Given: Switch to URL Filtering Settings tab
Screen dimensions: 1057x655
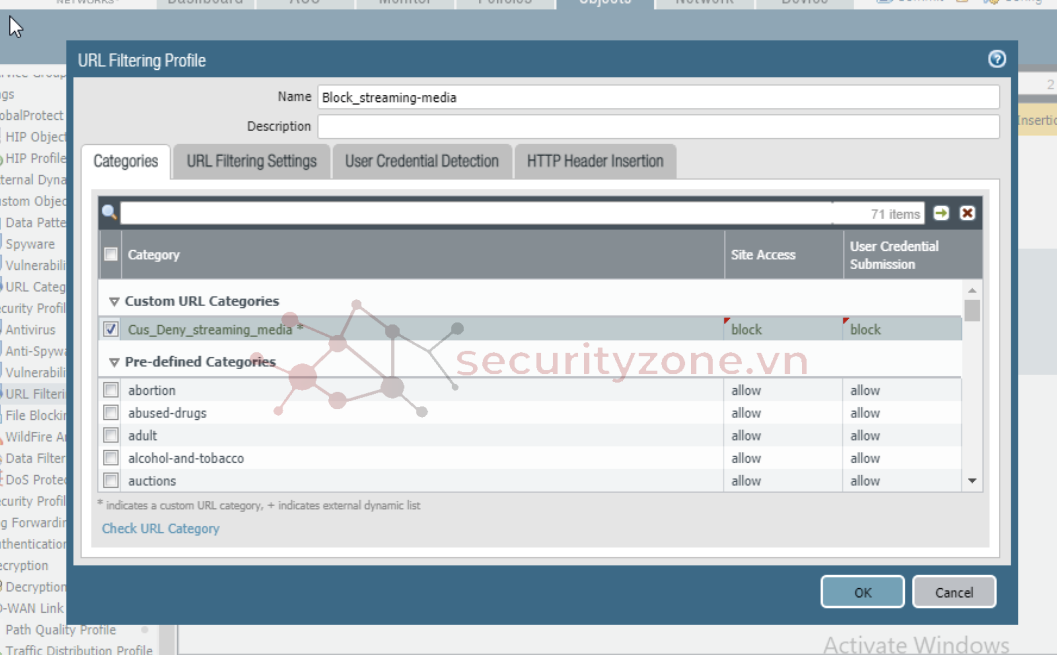Looking at the screenshot, I should (x=251, y=161).
